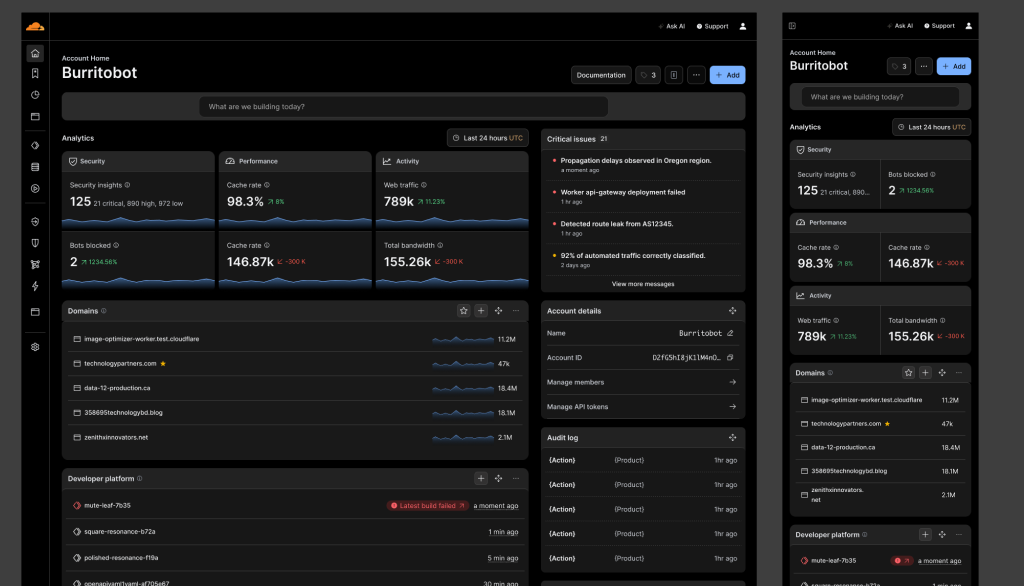
Task: Open Detected route leak from AS12345 issue
Action: click(x=616, y=224)
